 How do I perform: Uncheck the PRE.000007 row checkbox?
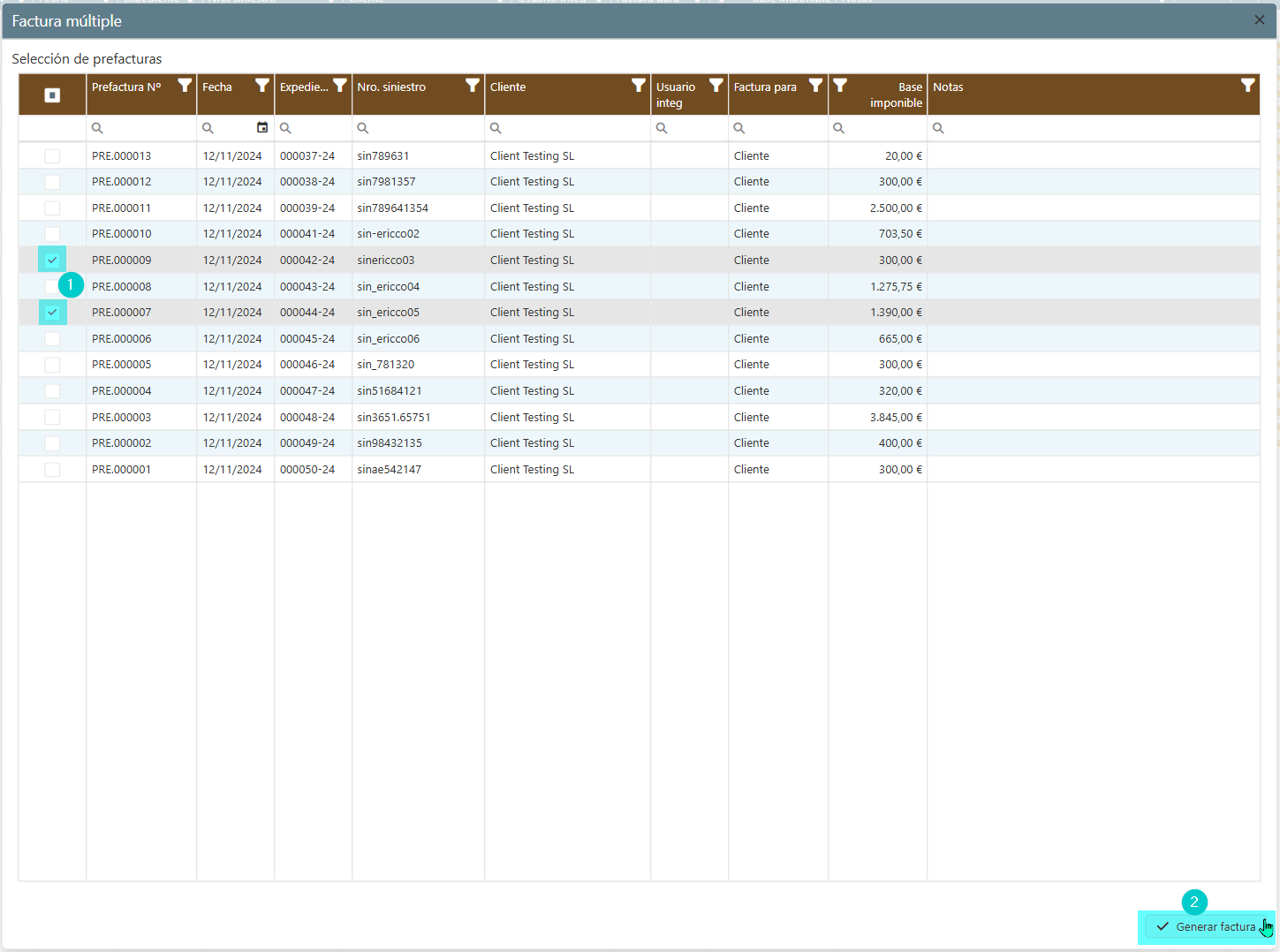[52, 312]
